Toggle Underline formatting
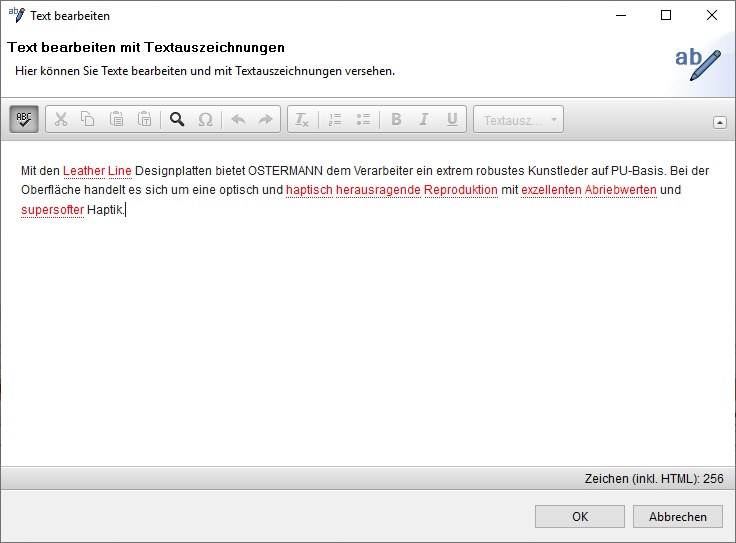Screen dimensions: 736x543 [452, 120]
